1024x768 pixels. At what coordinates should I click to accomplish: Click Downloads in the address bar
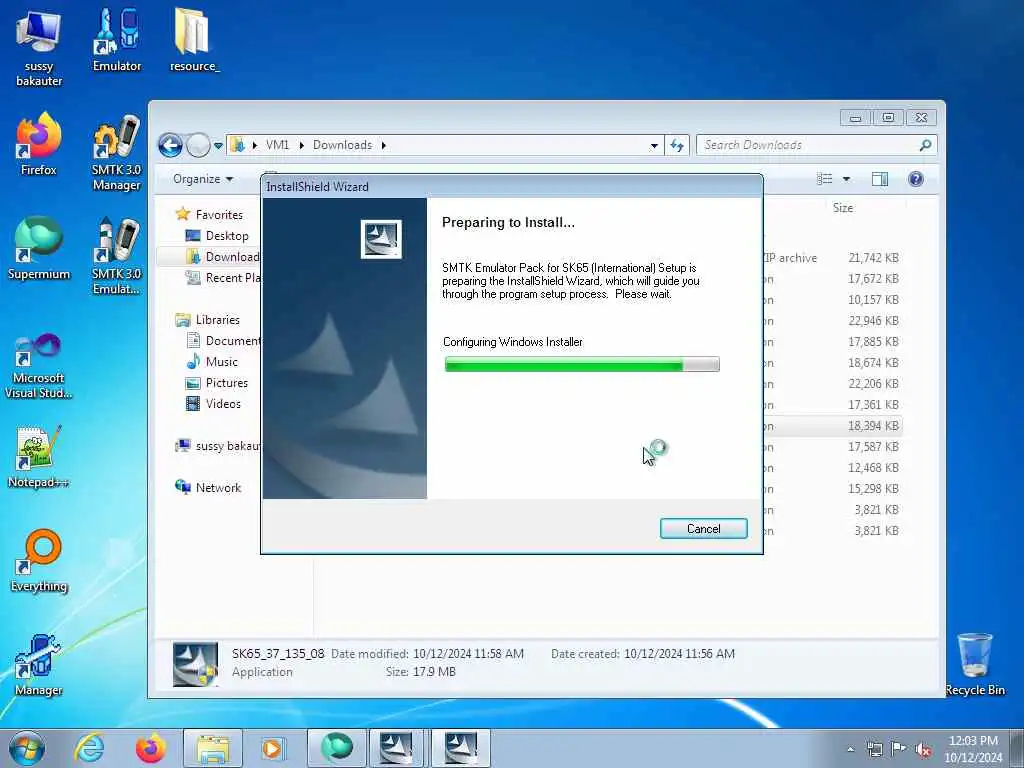coord(342,145)
